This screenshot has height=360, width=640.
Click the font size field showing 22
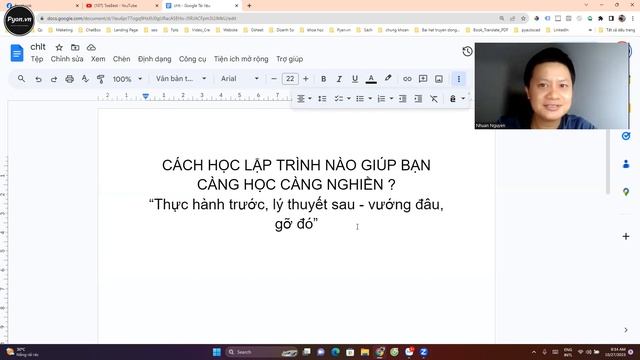click(290, 79)
